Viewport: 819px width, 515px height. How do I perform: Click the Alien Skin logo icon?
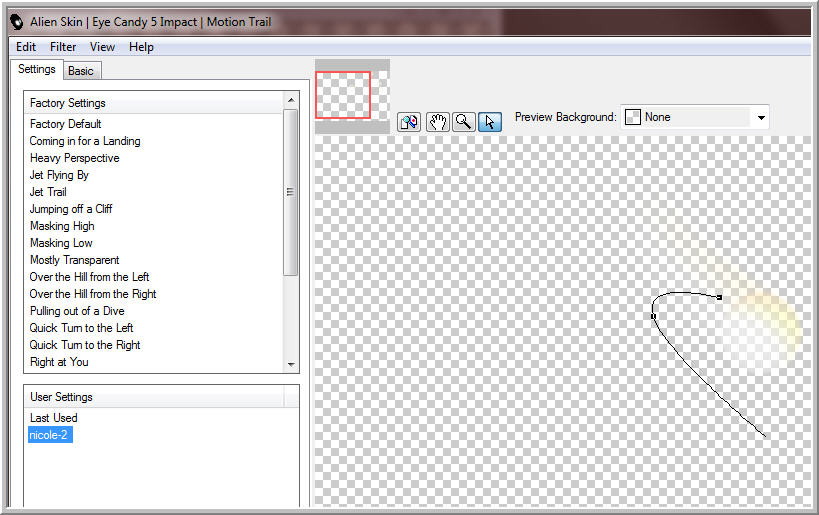pos(17,22)
